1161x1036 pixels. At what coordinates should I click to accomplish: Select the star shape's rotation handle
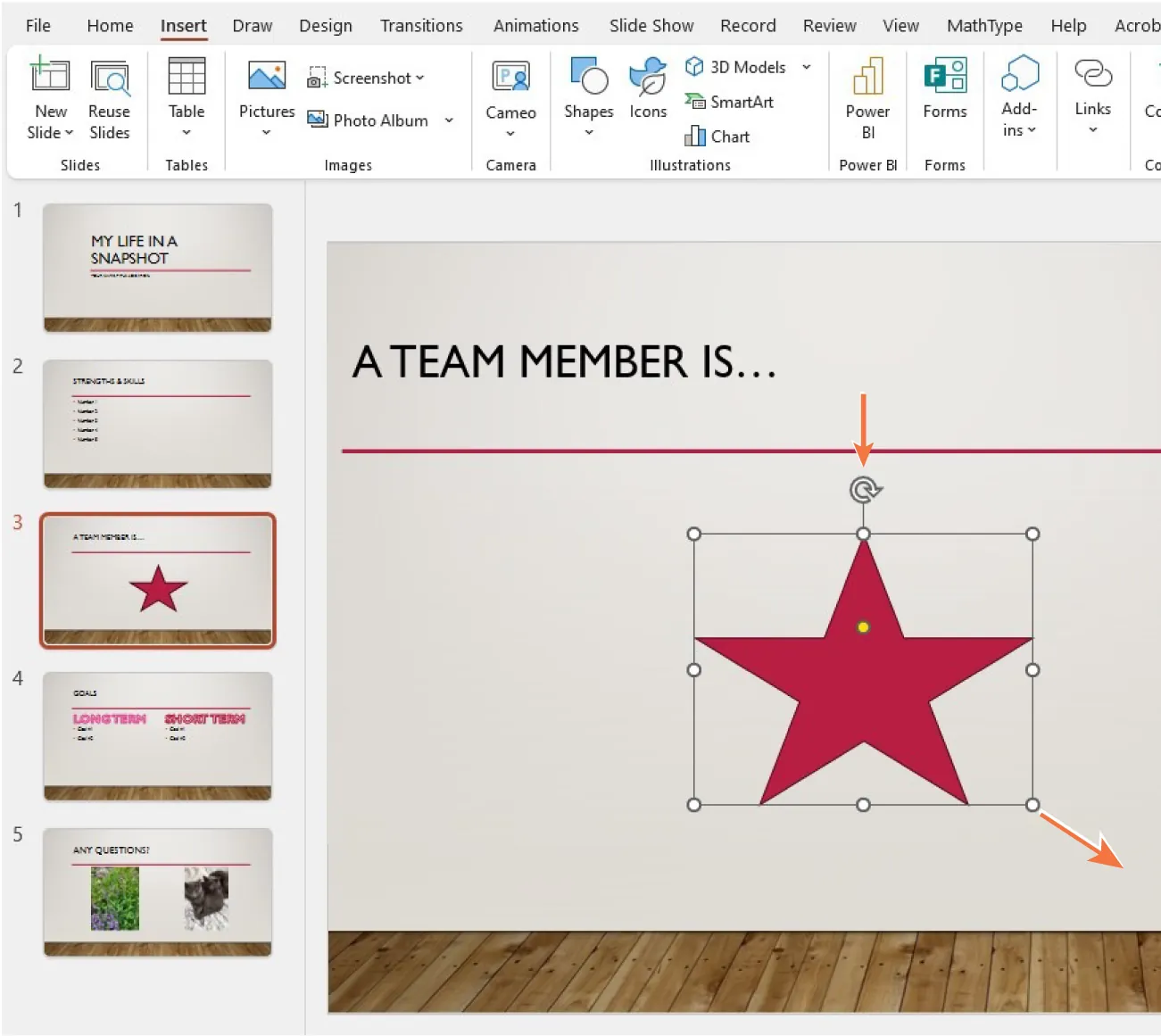(863, 489)
